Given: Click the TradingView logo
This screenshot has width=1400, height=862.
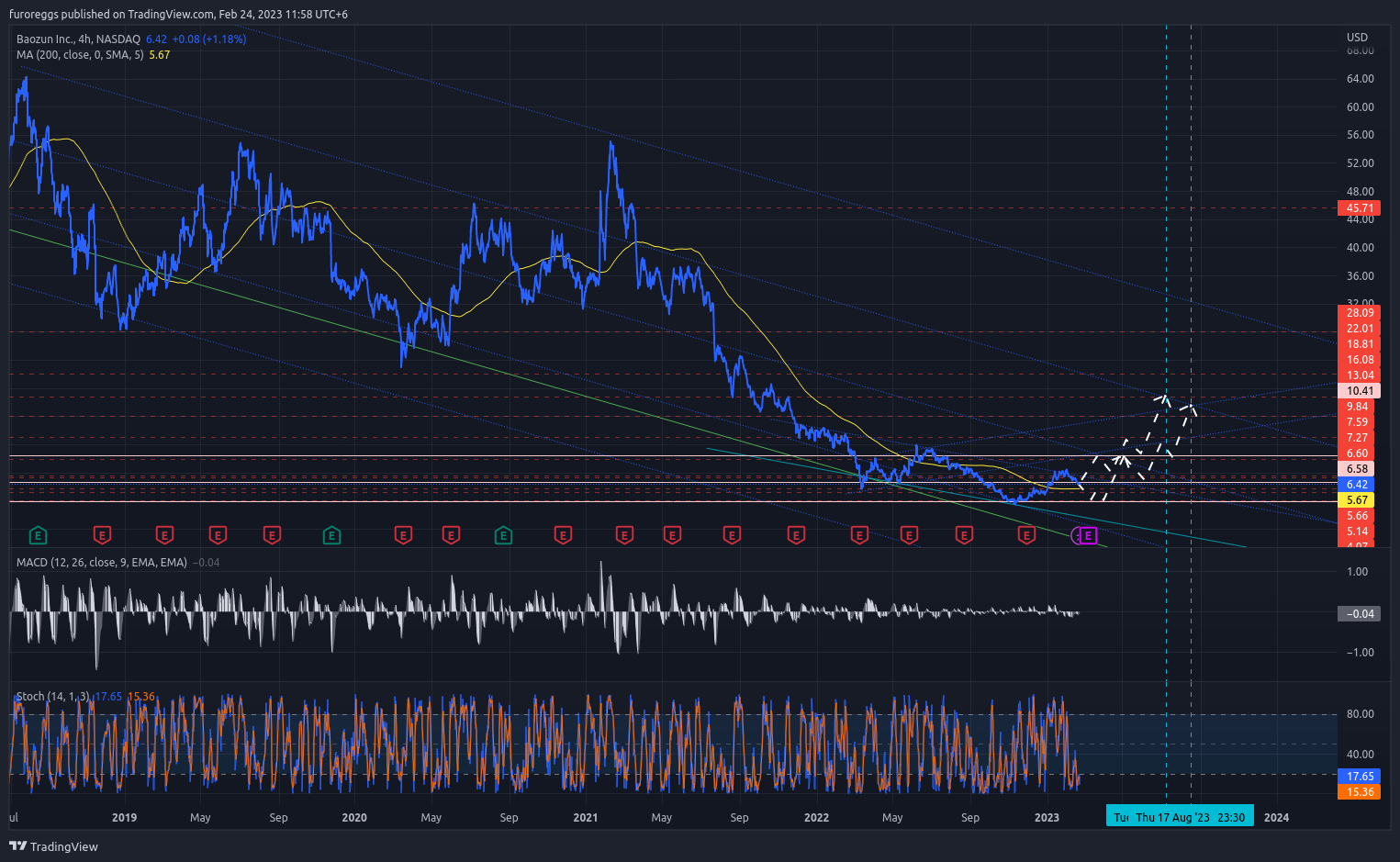Looking at the screenshot, I should point(53,846).
